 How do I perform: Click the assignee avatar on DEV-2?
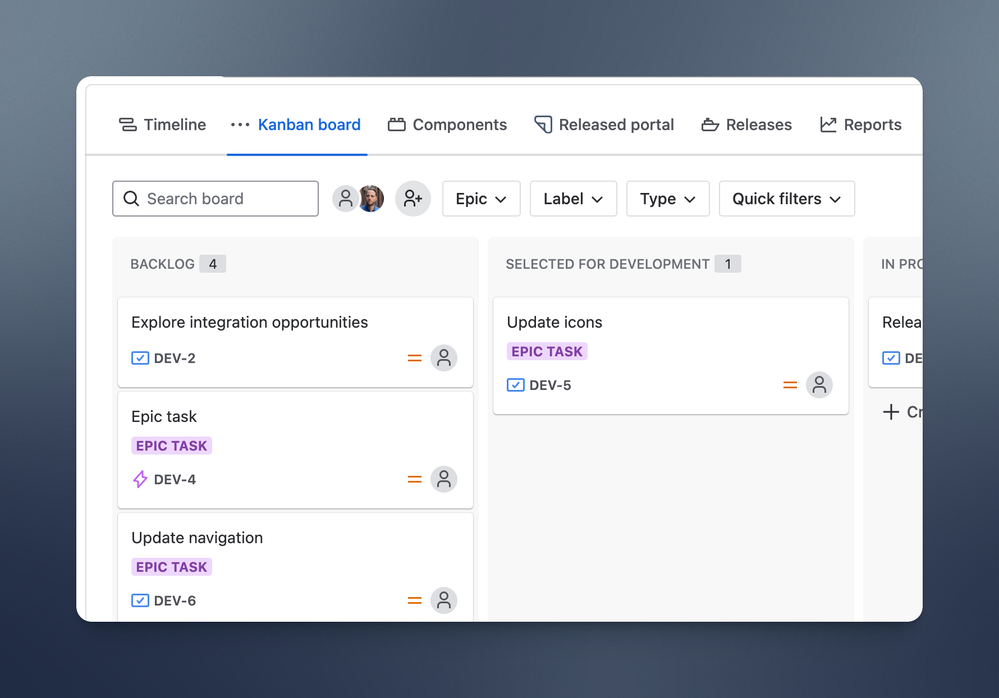[444, 358]
